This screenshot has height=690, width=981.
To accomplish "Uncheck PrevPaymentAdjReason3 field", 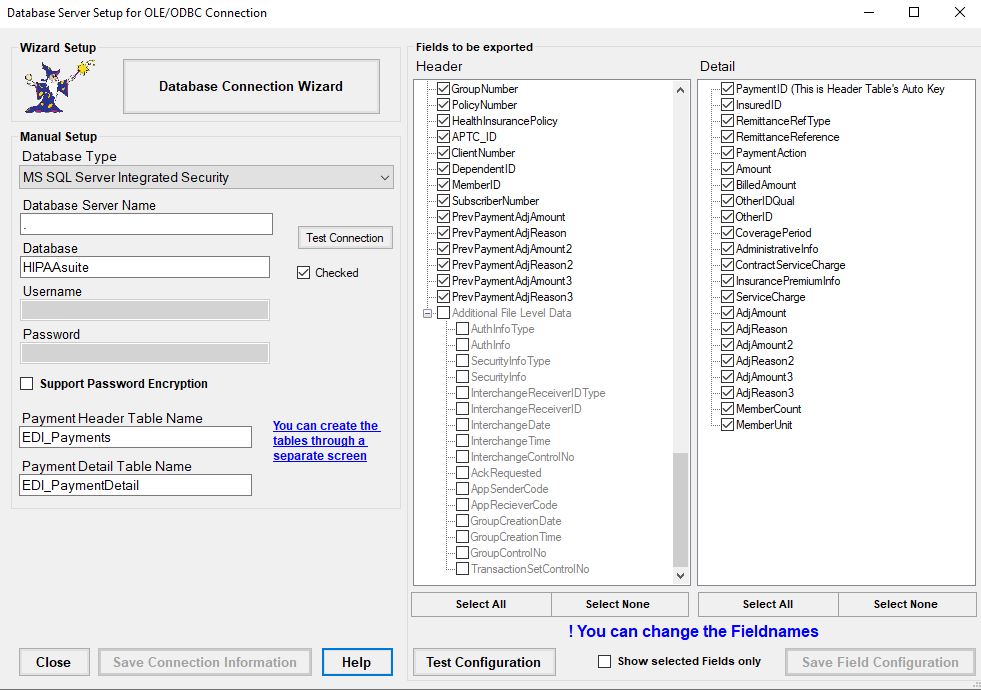I will coord(444,297).
